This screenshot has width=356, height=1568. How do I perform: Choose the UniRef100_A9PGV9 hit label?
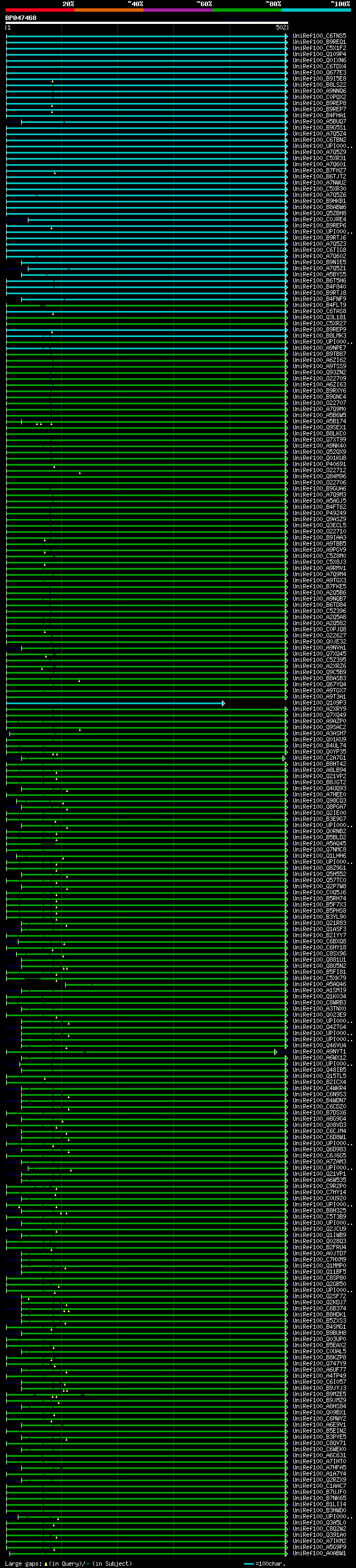pos(319,550)
